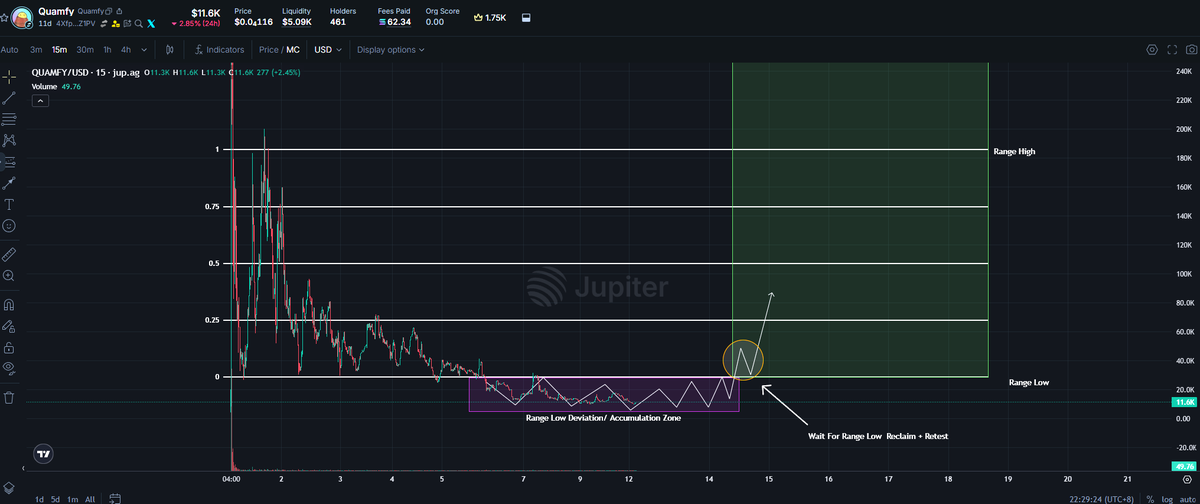Toggle stay in drawing mode
The image size is (1200, 504).
pyautogui.click(x=9, y=326)
